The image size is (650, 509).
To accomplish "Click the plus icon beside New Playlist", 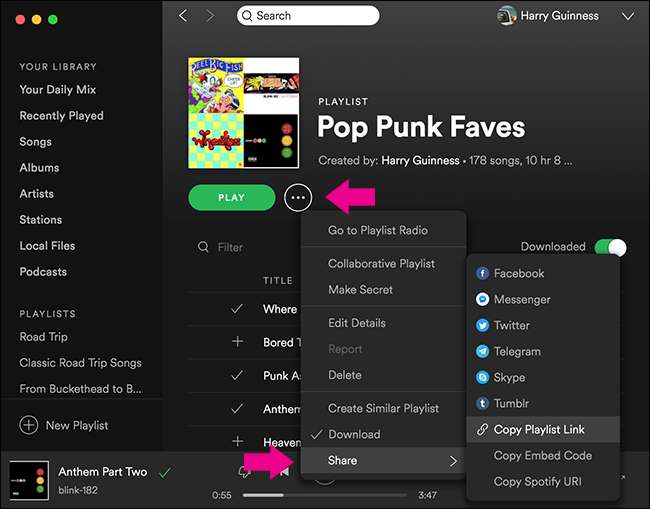I will 28,426.
